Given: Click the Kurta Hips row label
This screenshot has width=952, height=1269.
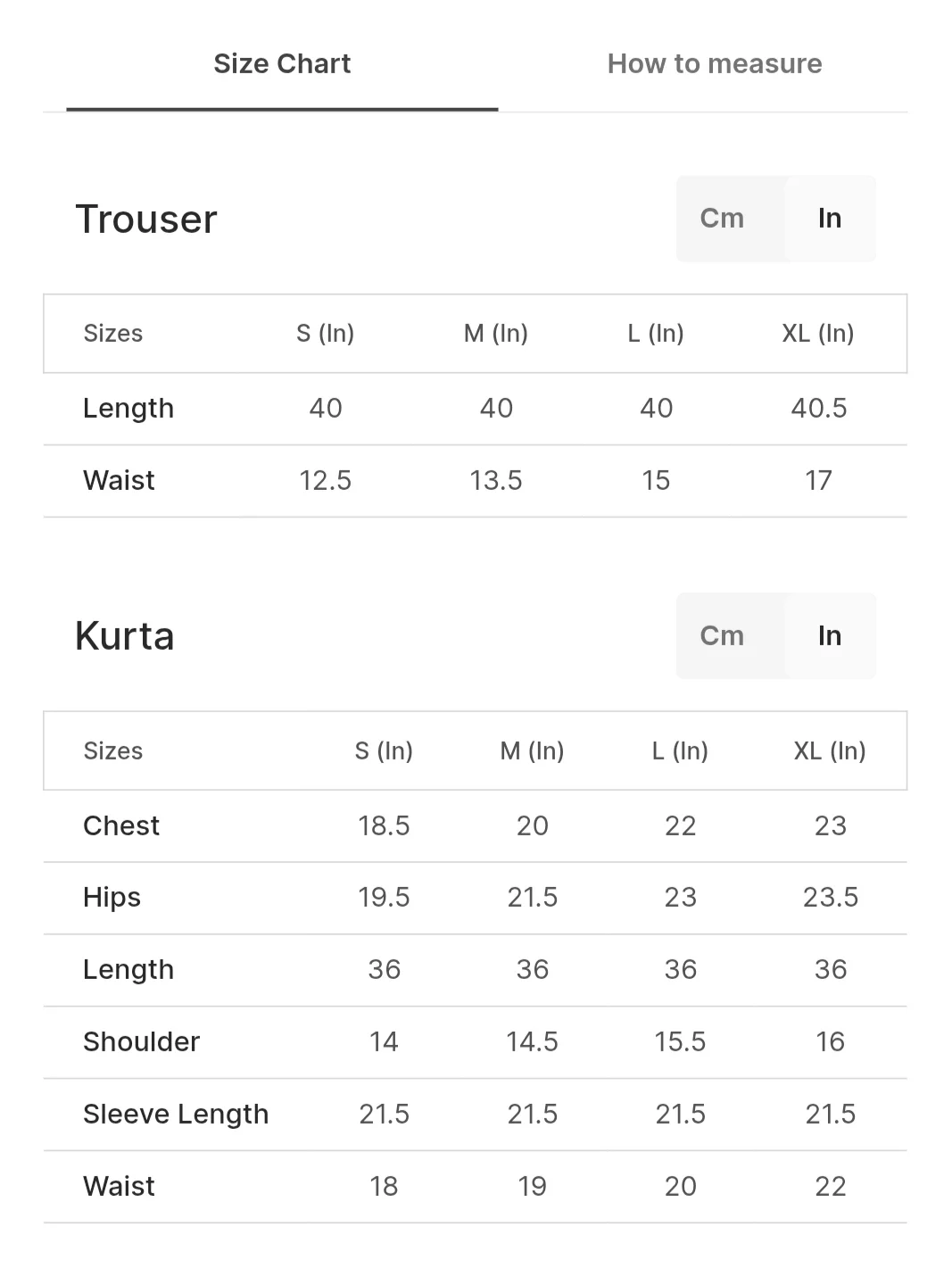Looking at the screenshot, I should (112, 898).
